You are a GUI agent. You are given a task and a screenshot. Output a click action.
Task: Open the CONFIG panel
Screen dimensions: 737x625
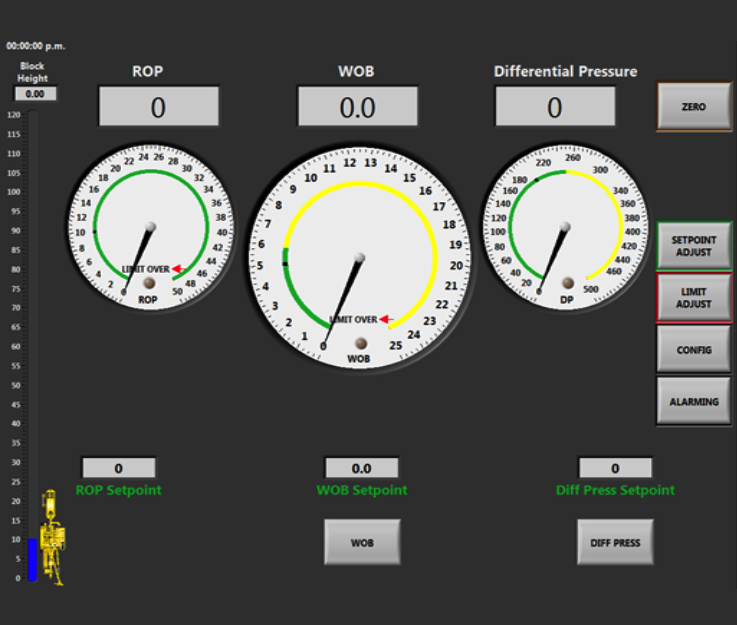(x=693, y=350)
